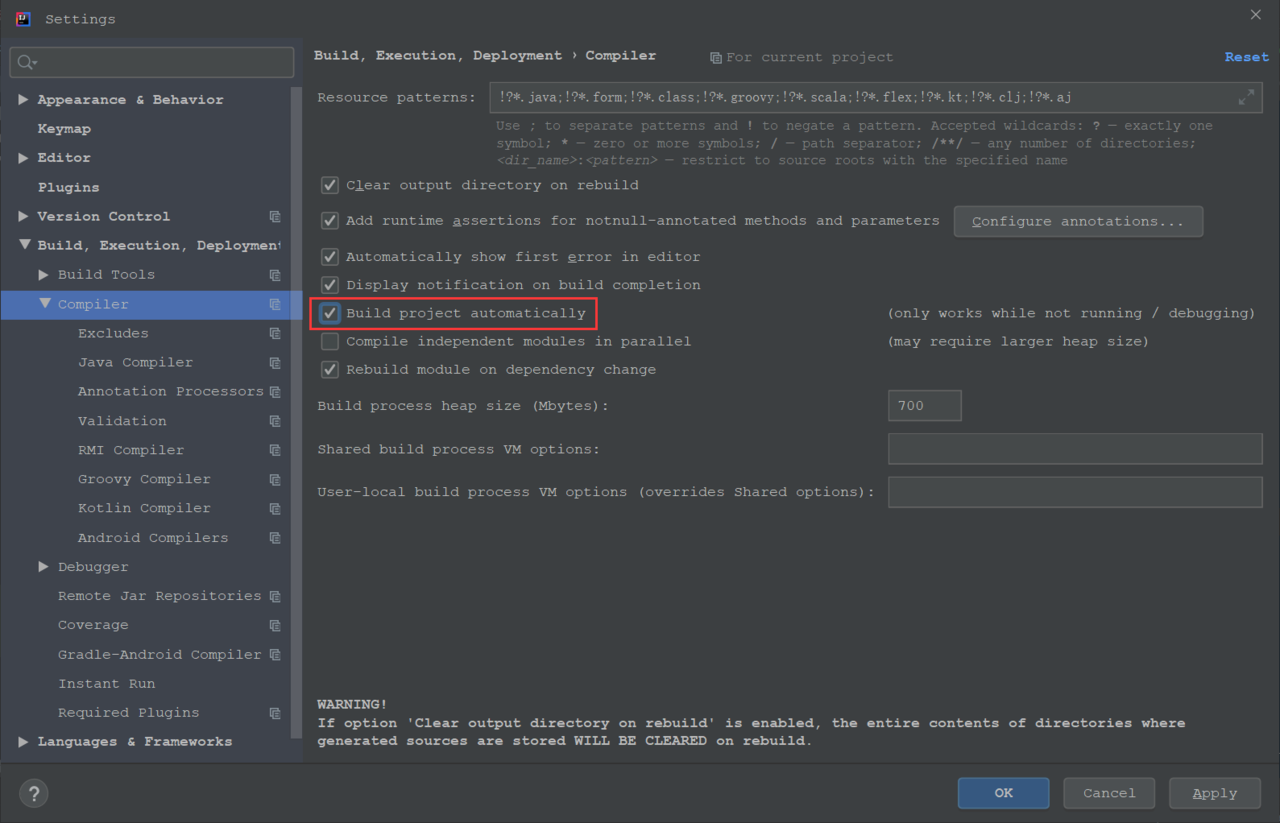Click the OK button
Viewport: 1280px width, 823px height.
(x=1003, y=793)
